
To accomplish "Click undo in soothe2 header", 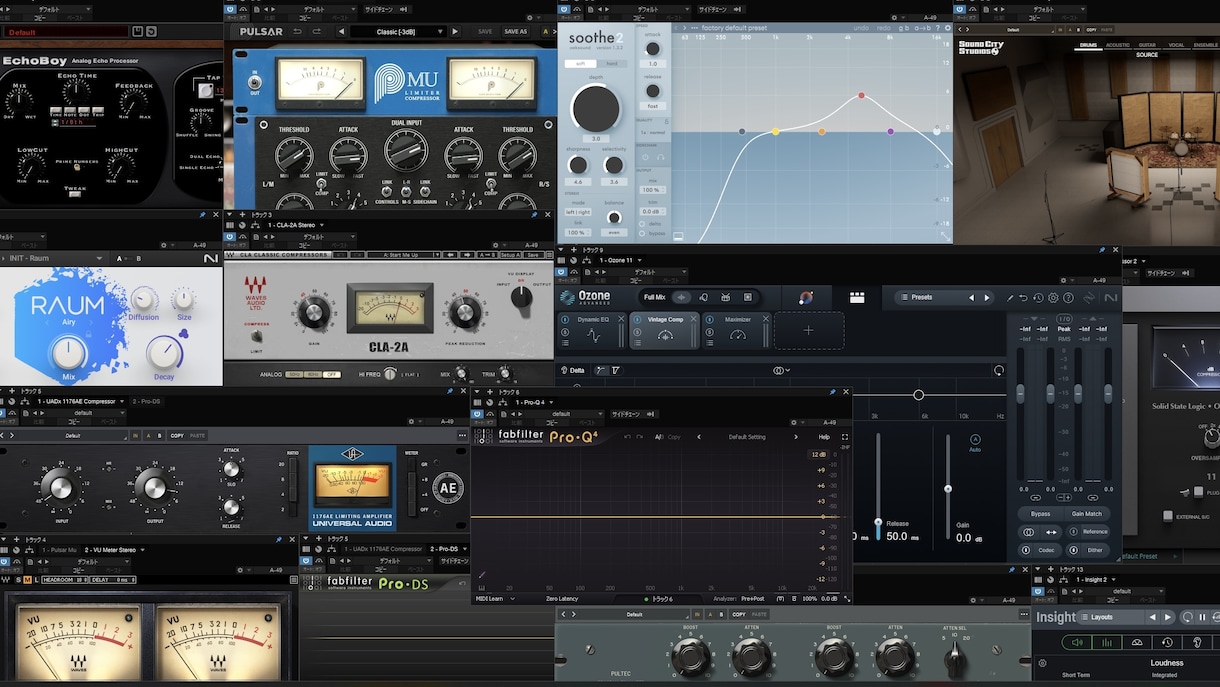I will [x=861, y=28].
